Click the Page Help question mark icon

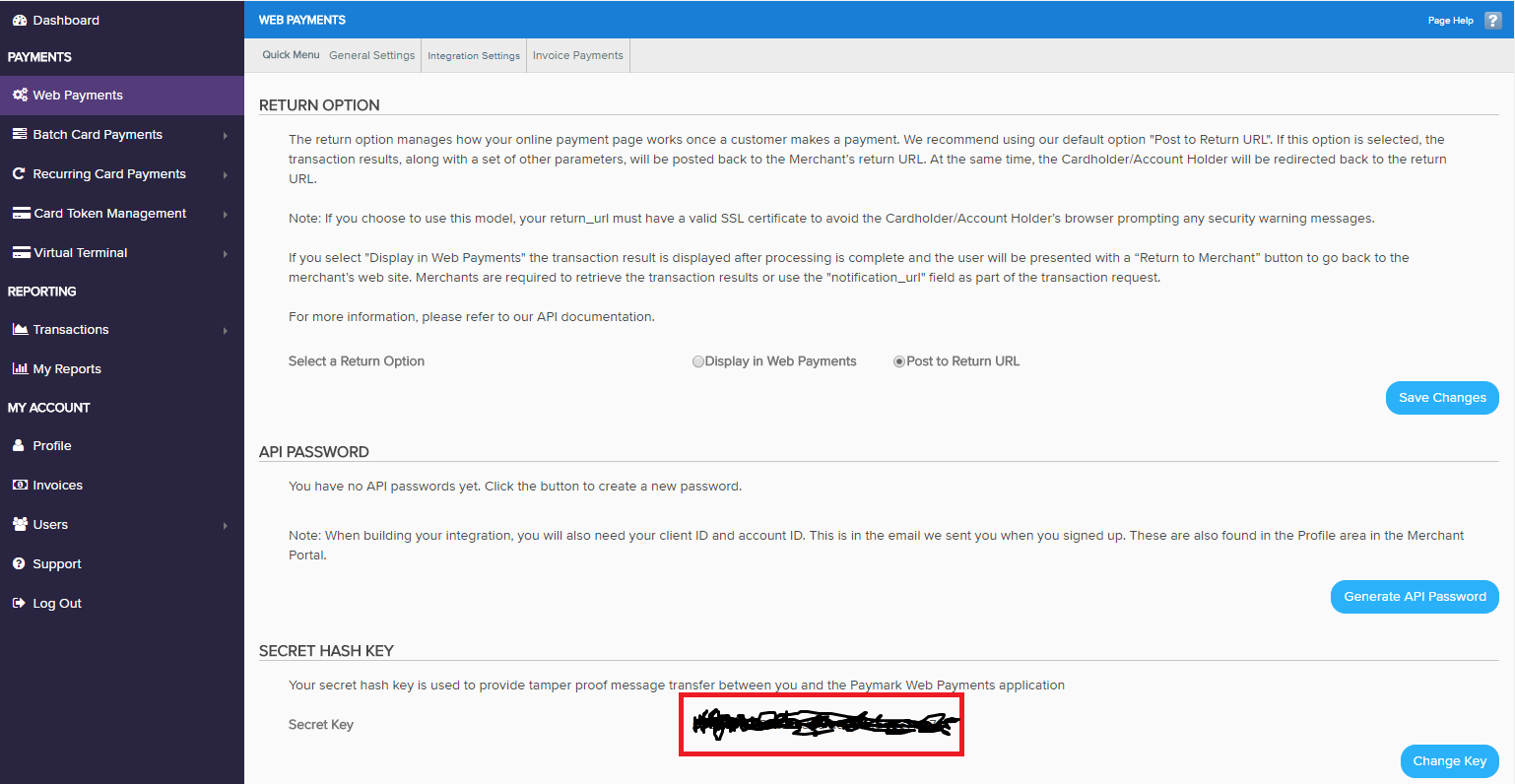point(1493,20)
